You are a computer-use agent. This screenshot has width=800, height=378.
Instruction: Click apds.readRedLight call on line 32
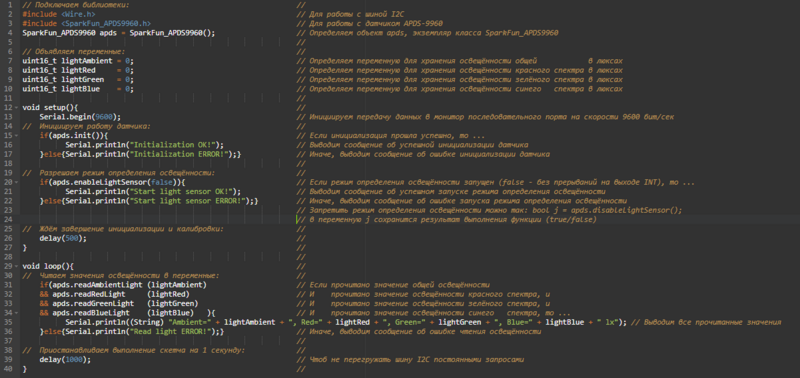pyautogui.click(x=120, y=294)
